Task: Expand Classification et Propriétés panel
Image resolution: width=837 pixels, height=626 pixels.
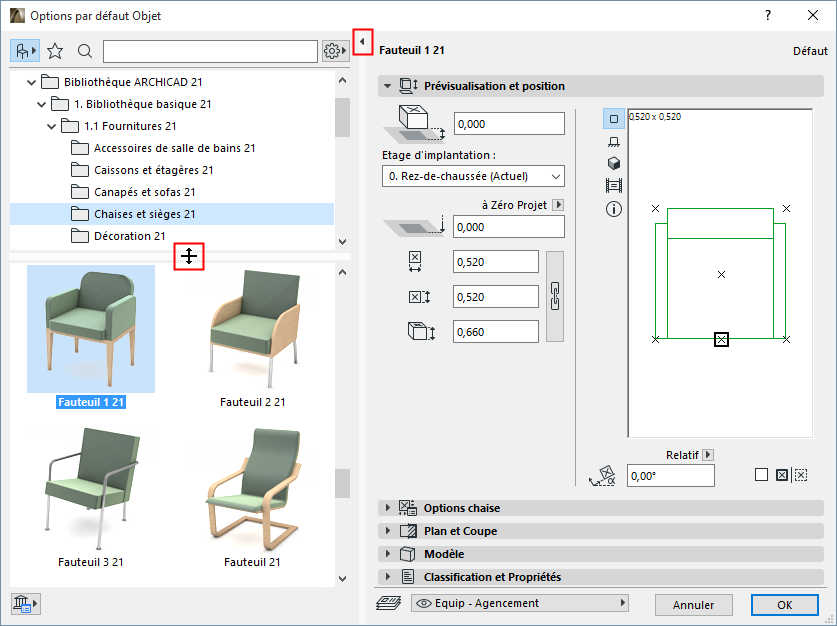Action: click(388, 576)
